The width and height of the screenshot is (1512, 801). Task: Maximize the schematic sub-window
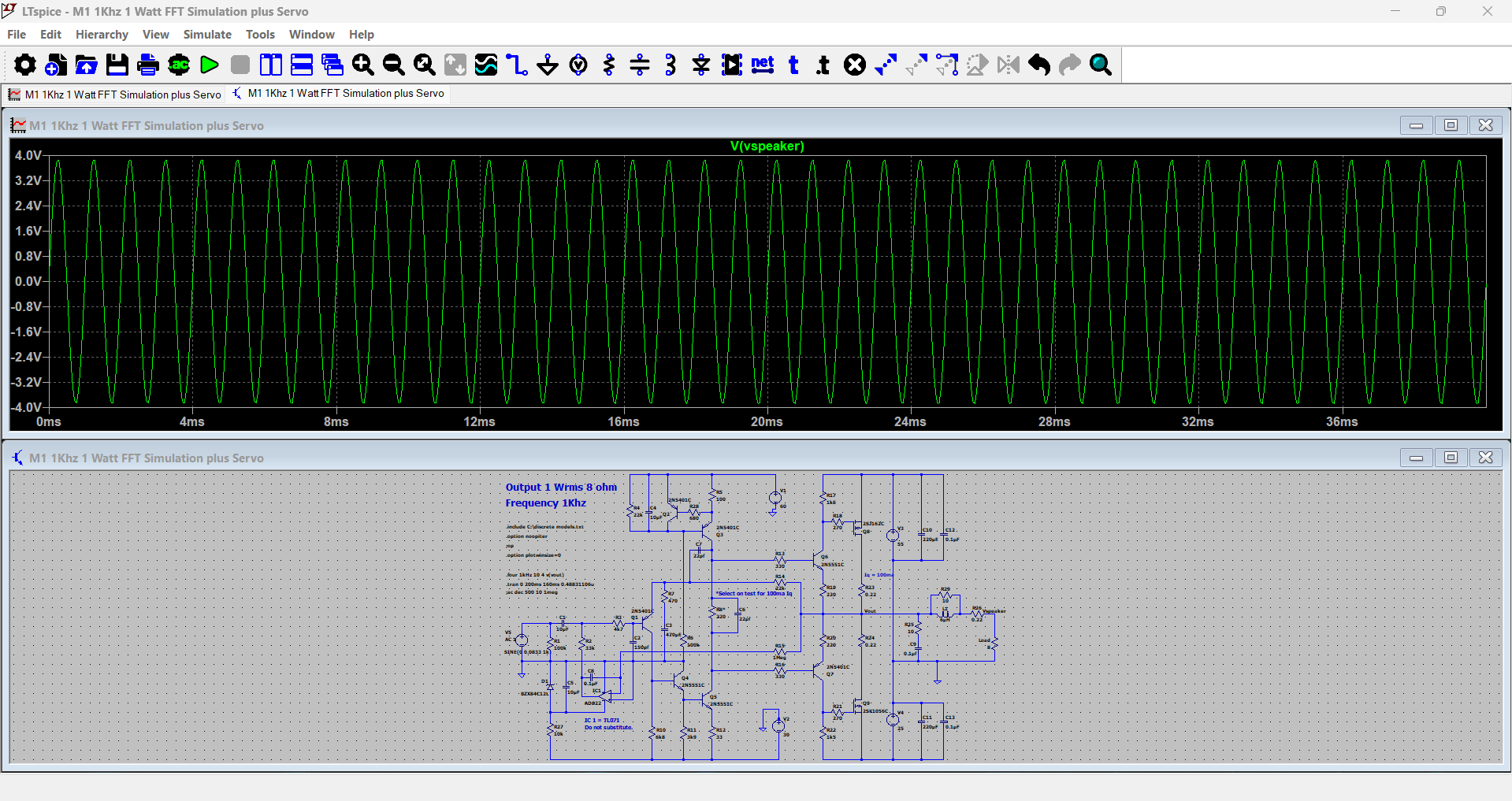(x=1451, y=458)
